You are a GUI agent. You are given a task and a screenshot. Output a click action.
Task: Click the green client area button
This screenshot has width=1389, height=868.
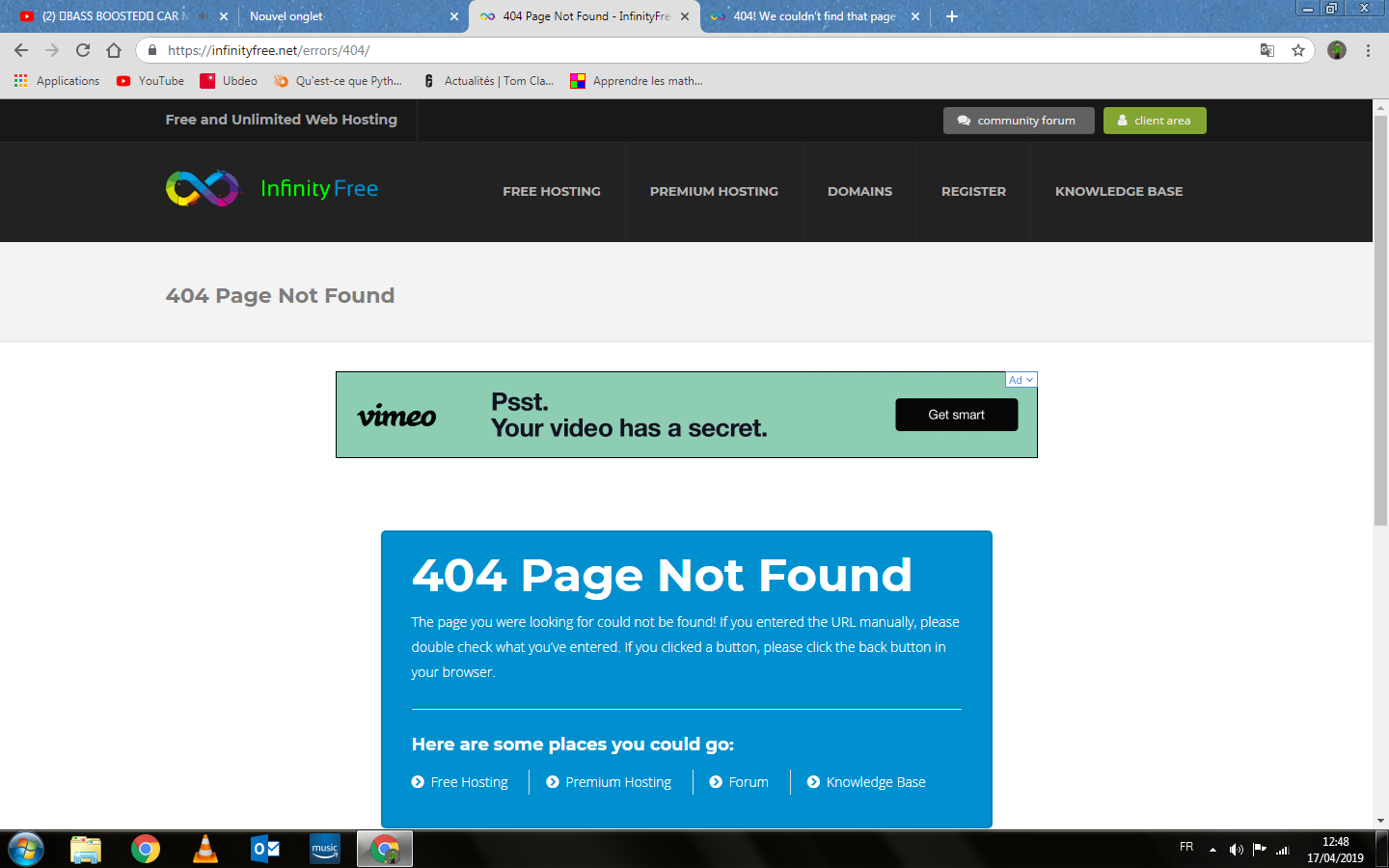tap(1155, 121)
